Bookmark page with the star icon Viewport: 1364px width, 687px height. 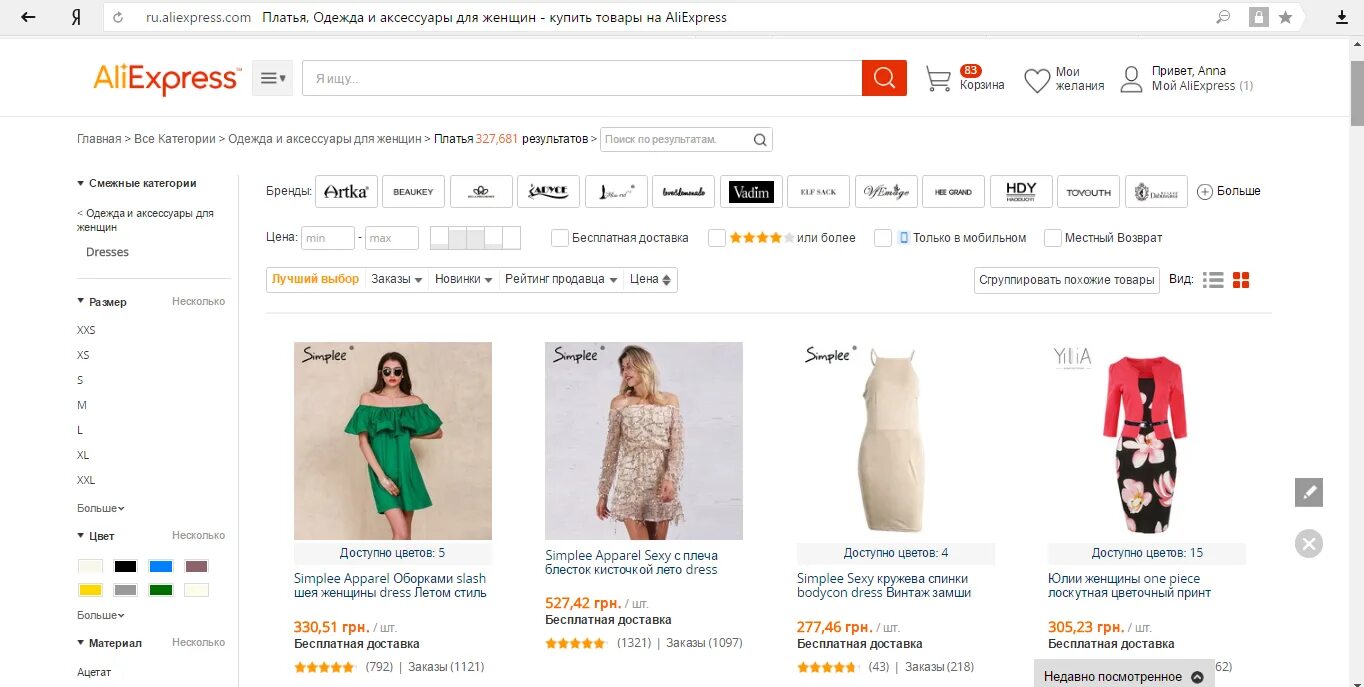[x=1285, y=17]
